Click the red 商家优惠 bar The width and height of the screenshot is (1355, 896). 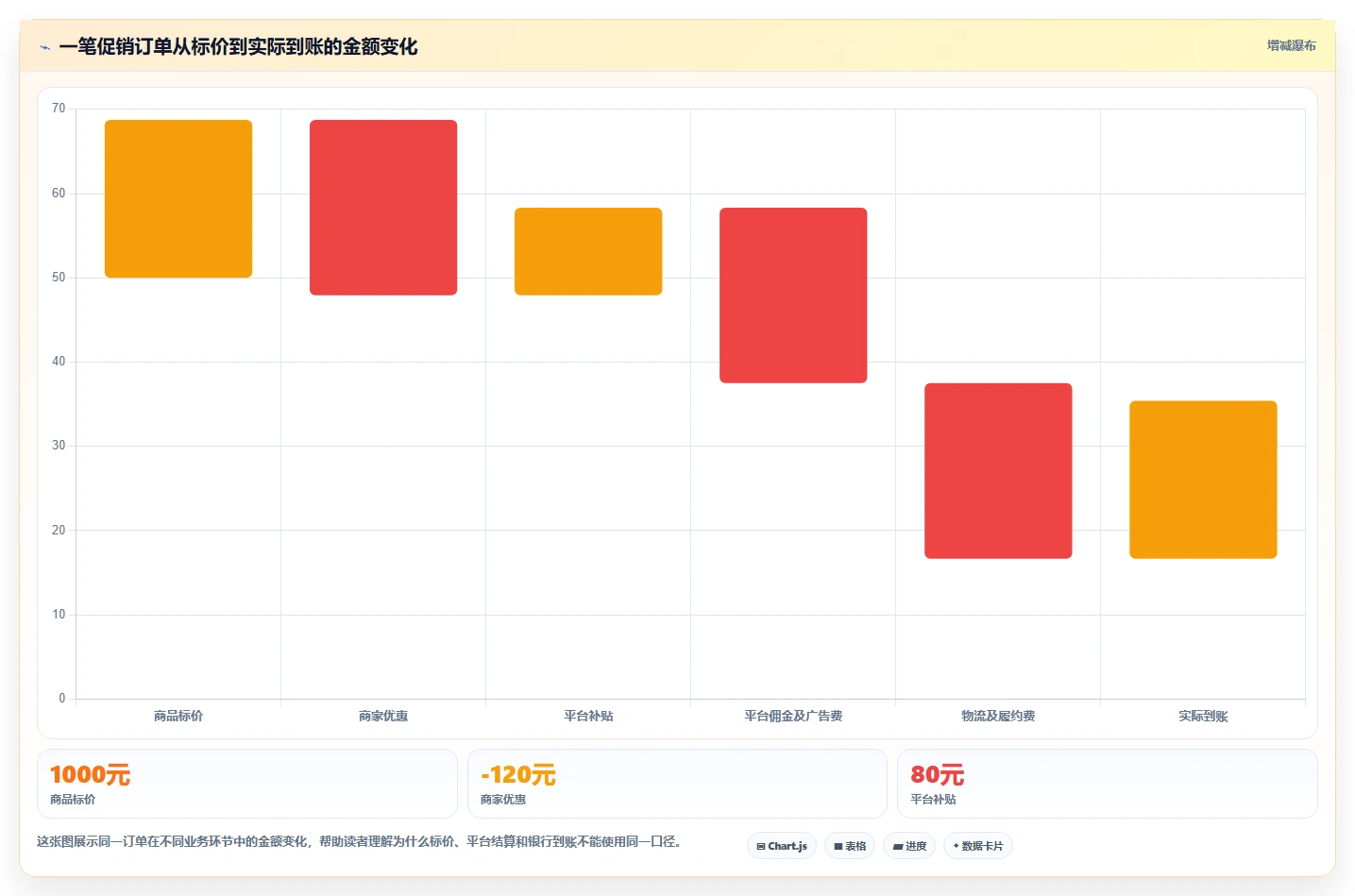(383, 208)
